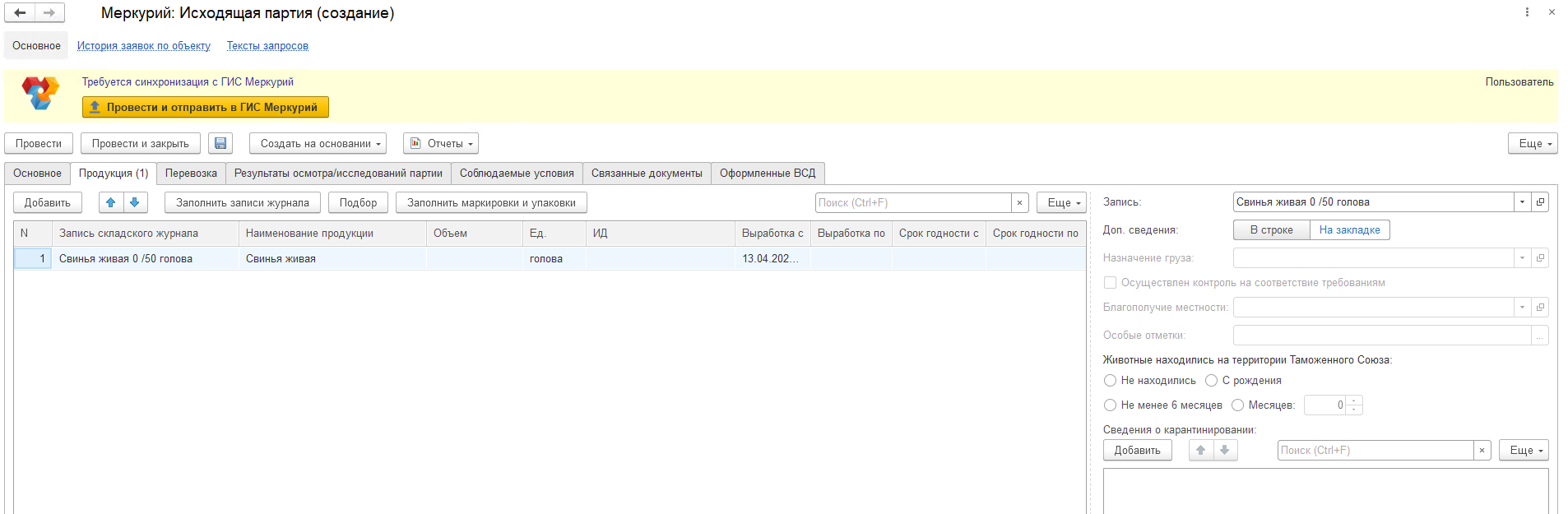Select the Не менее 6 месяцев option
This screenshot has height=514, width=1568.
(1110, 405)
